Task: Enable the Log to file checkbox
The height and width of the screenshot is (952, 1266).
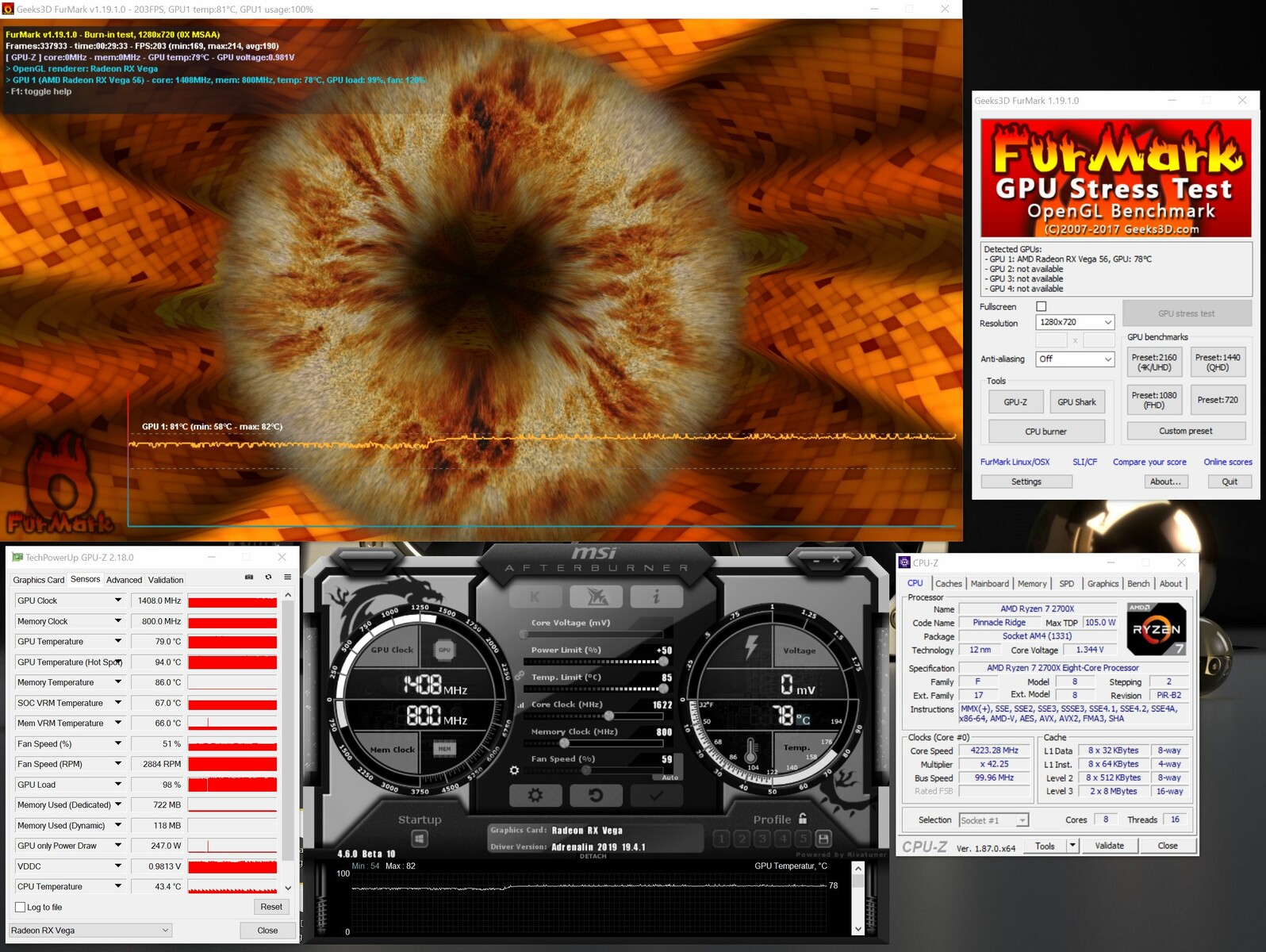Action: coord(21,907)
